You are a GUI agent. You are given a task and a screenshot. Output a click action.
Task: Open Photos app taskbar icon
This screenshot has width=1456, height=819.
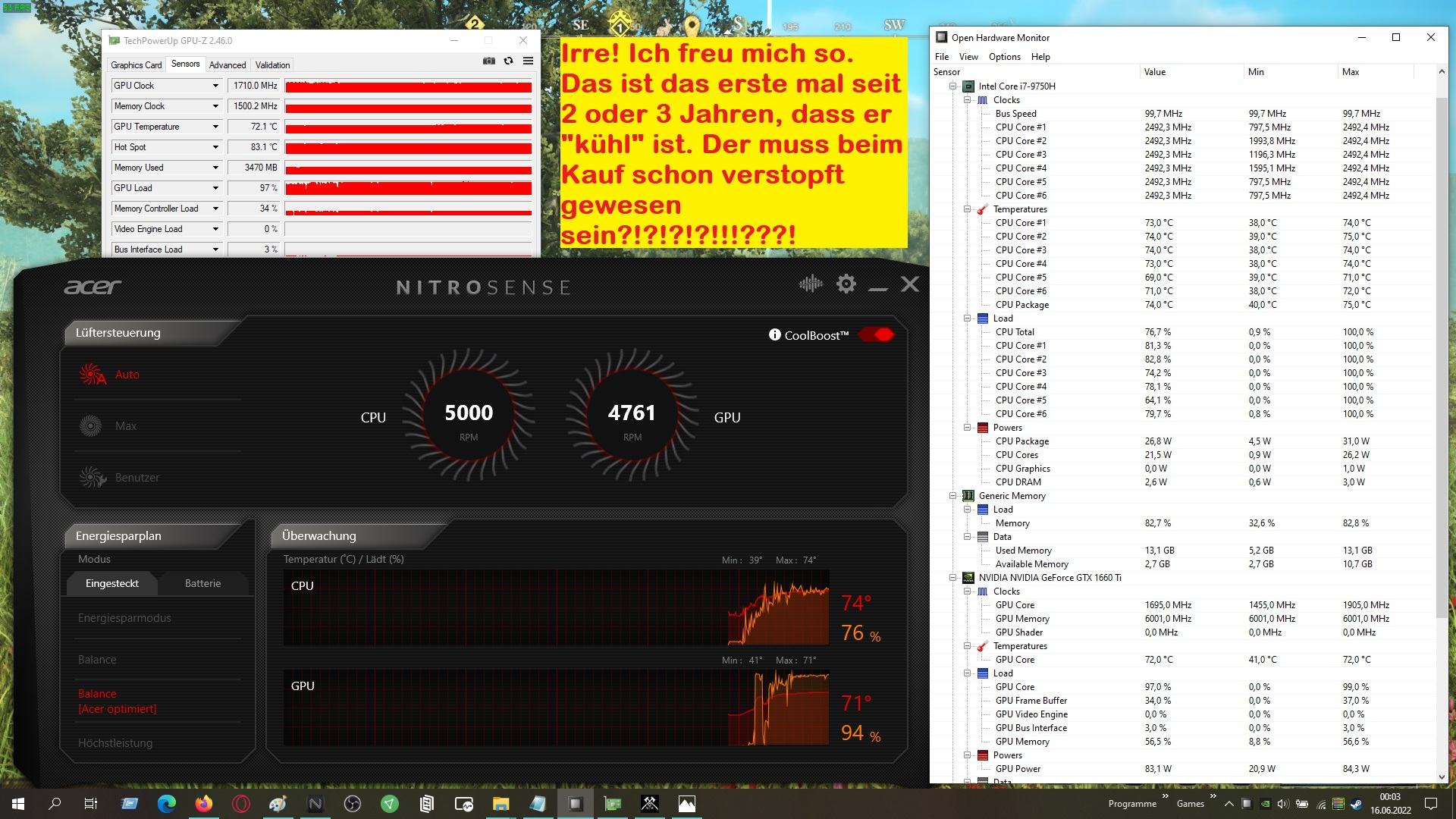pyautogui.click(x=687, y=804)
